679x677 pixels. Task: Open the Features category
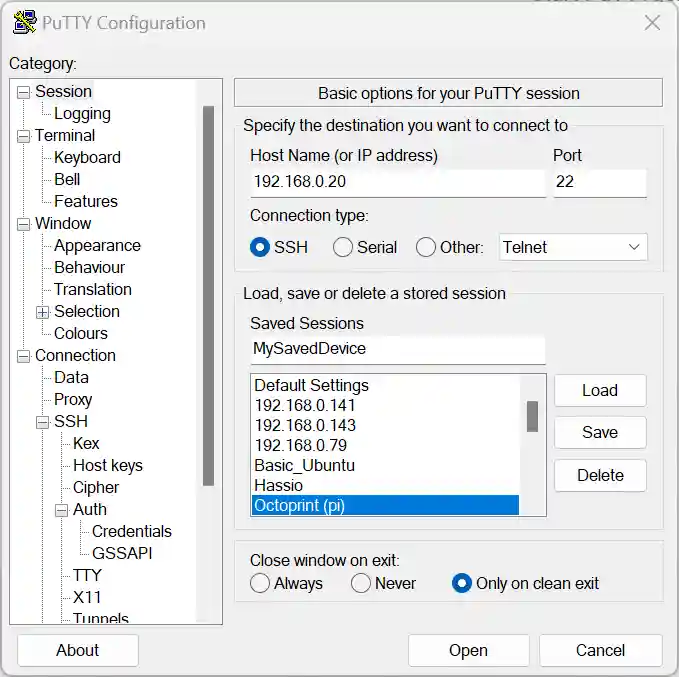coord(86,201)
